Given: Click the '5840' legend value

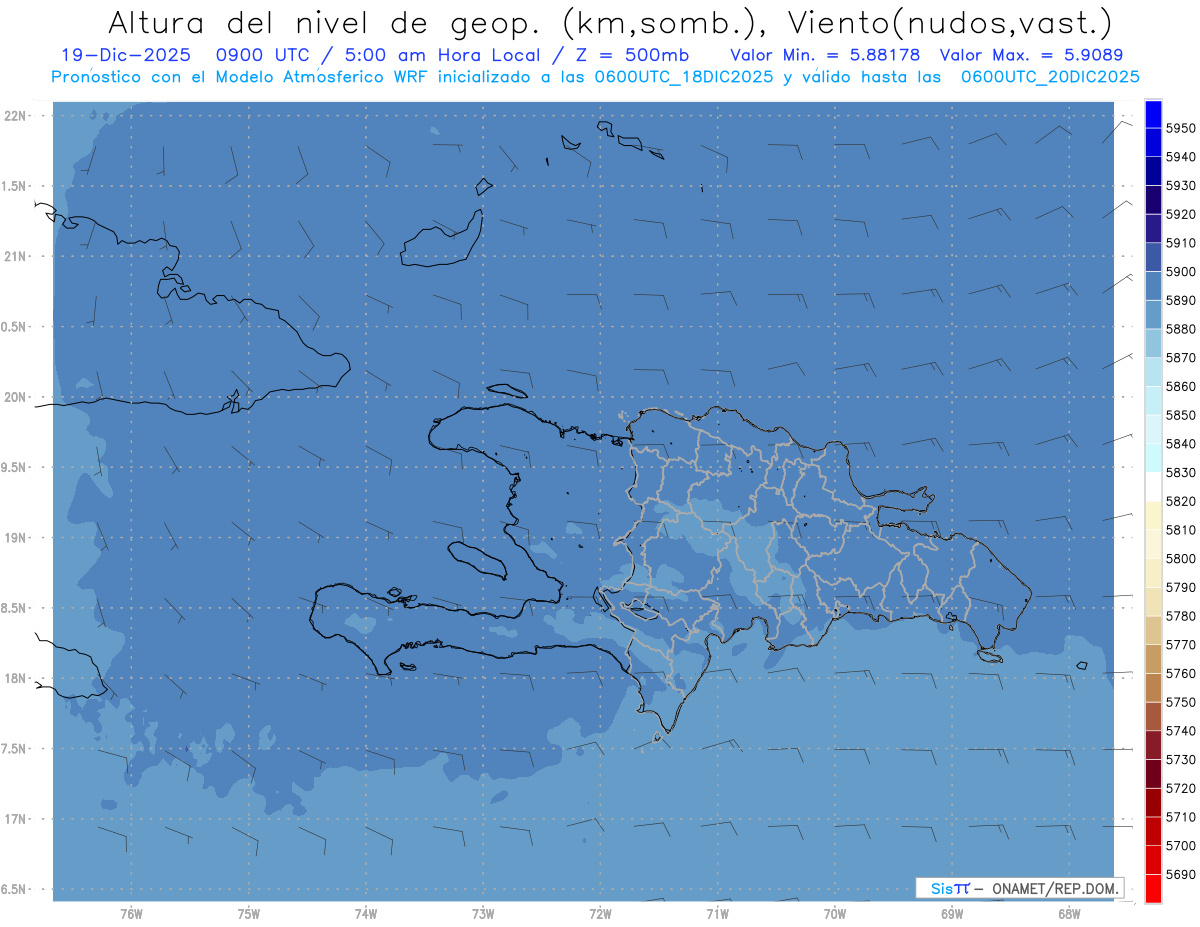Looking at the screenshot, I should (1180, 444).
